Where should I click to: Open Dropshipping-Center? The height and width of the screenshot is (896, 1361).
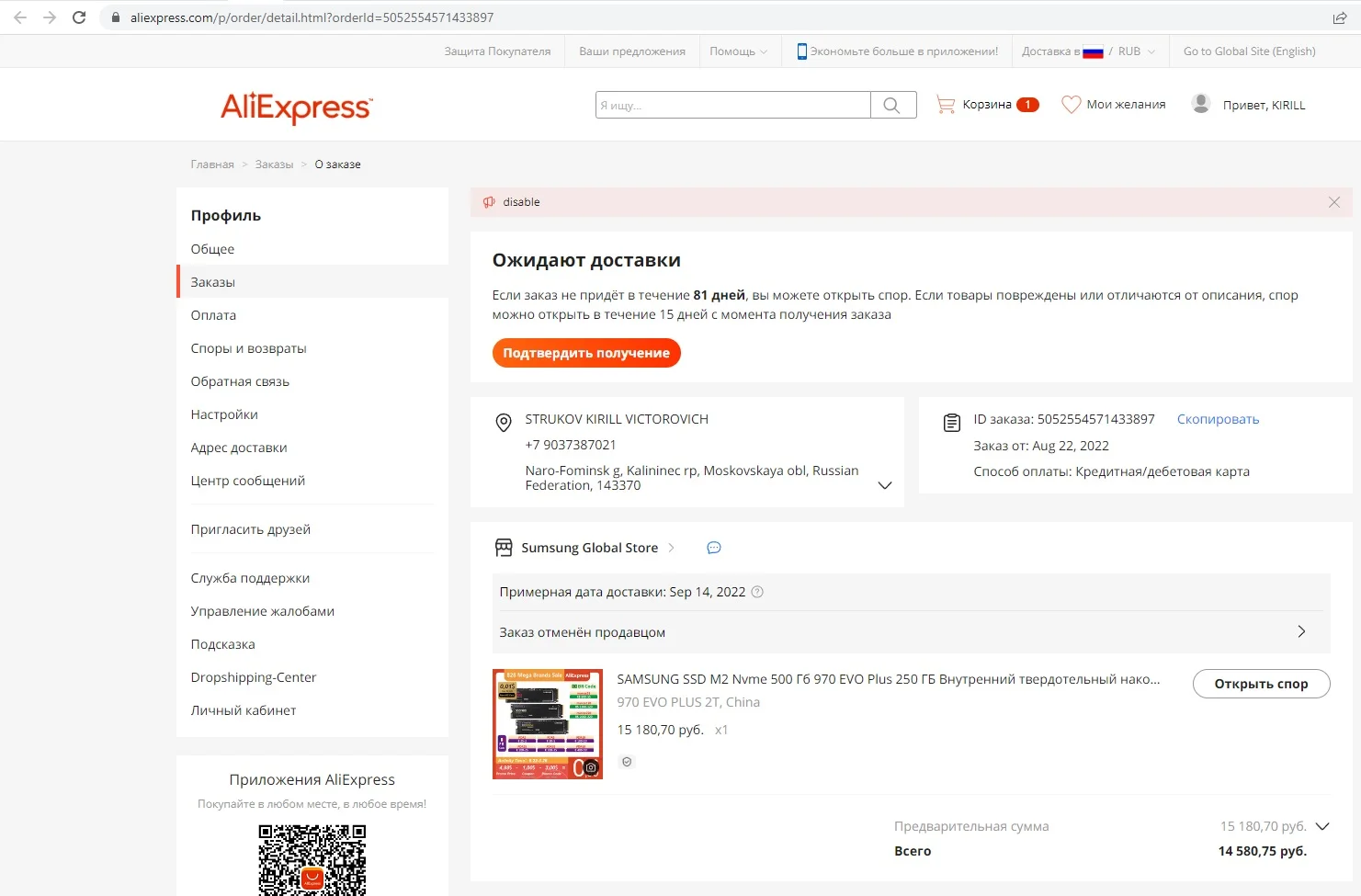(x=253, y=677)
